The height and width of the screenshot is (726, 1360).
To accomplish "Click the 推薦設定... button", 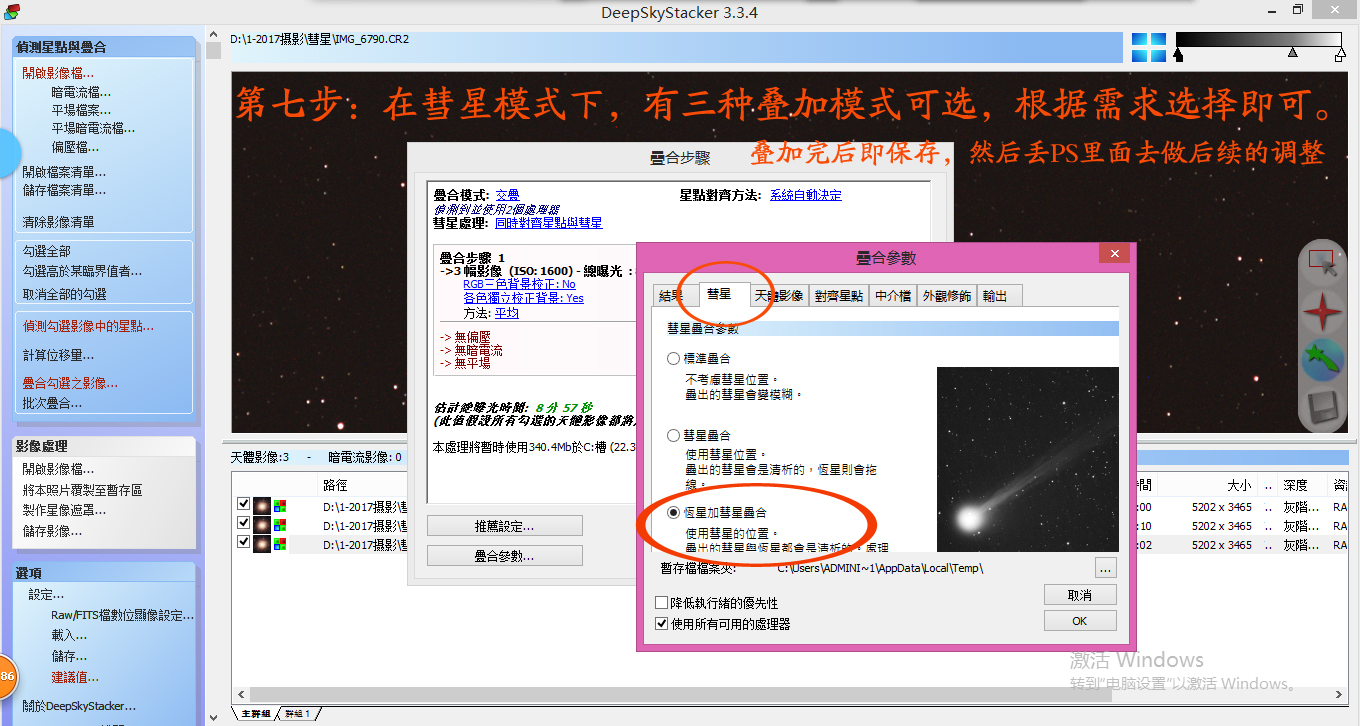I will (x=504, y=526).
